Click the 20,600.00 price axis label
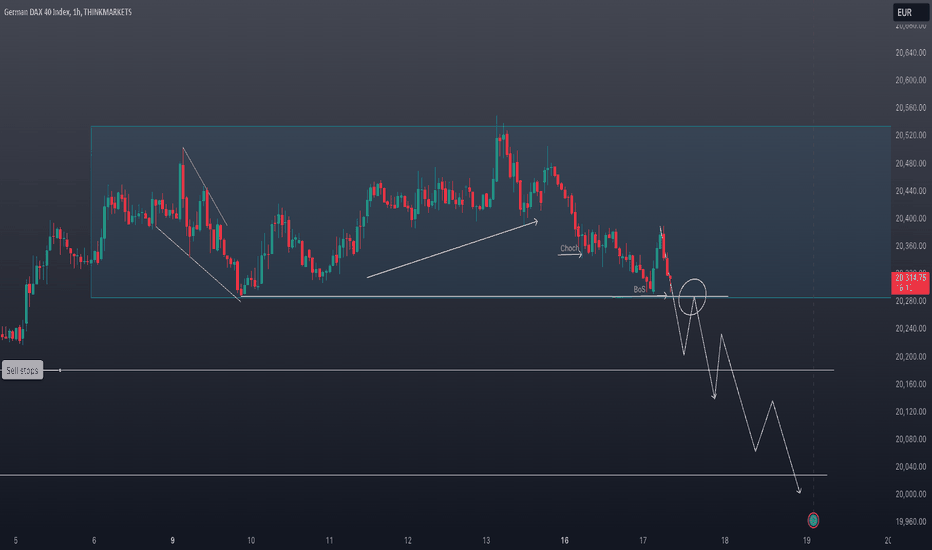This screenshot has height=550, width=932. 911,80
